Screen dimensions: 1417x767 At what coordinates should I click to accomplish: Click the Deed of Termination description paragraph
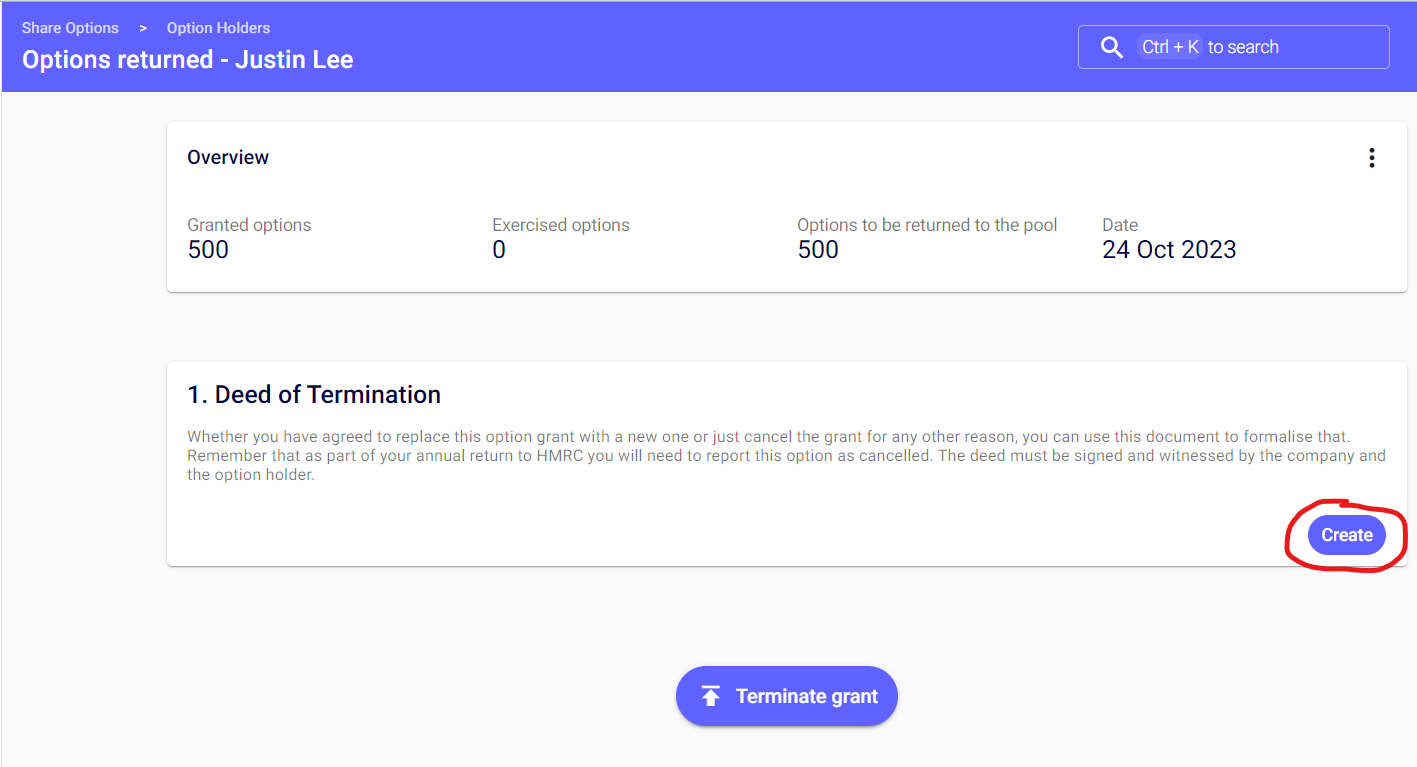[x=785, y=456]
